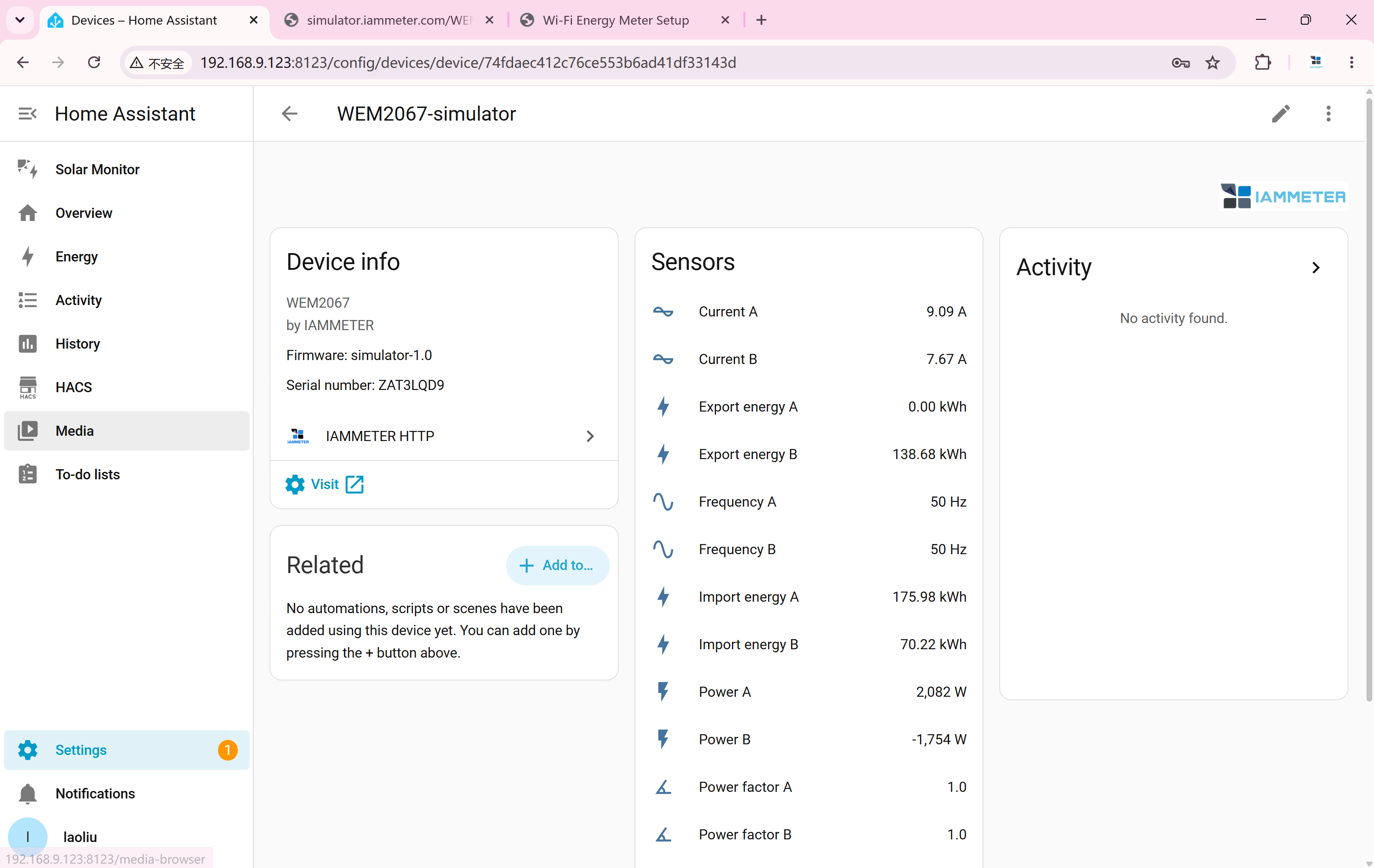
Task: Open Current B sensor details
Action: pos(809,359)
